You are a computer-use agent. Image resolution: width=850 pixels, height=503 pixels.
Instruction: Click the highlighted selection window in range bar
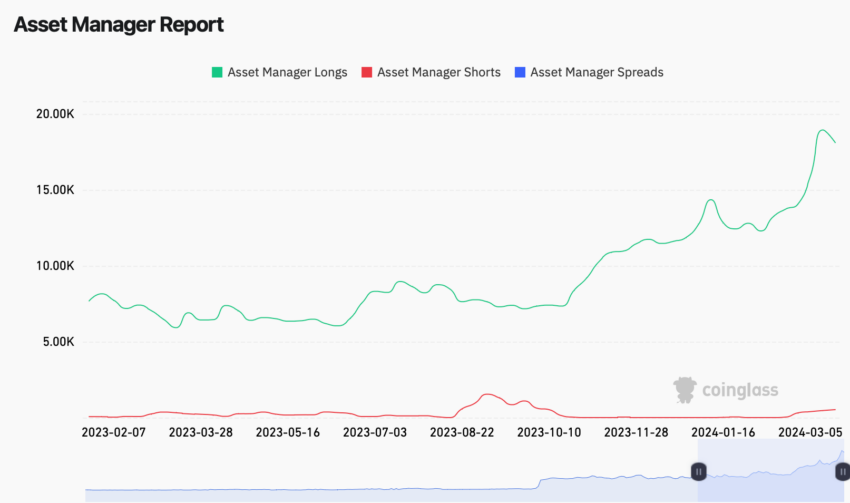[x=770, y=470]
